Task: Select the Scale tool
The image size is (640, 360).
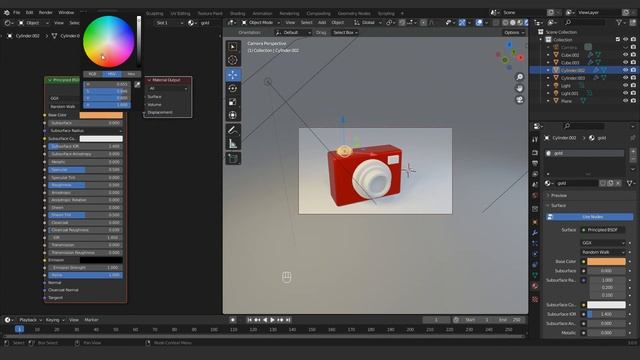Action: pyautogui.click(x=233, y=102)
